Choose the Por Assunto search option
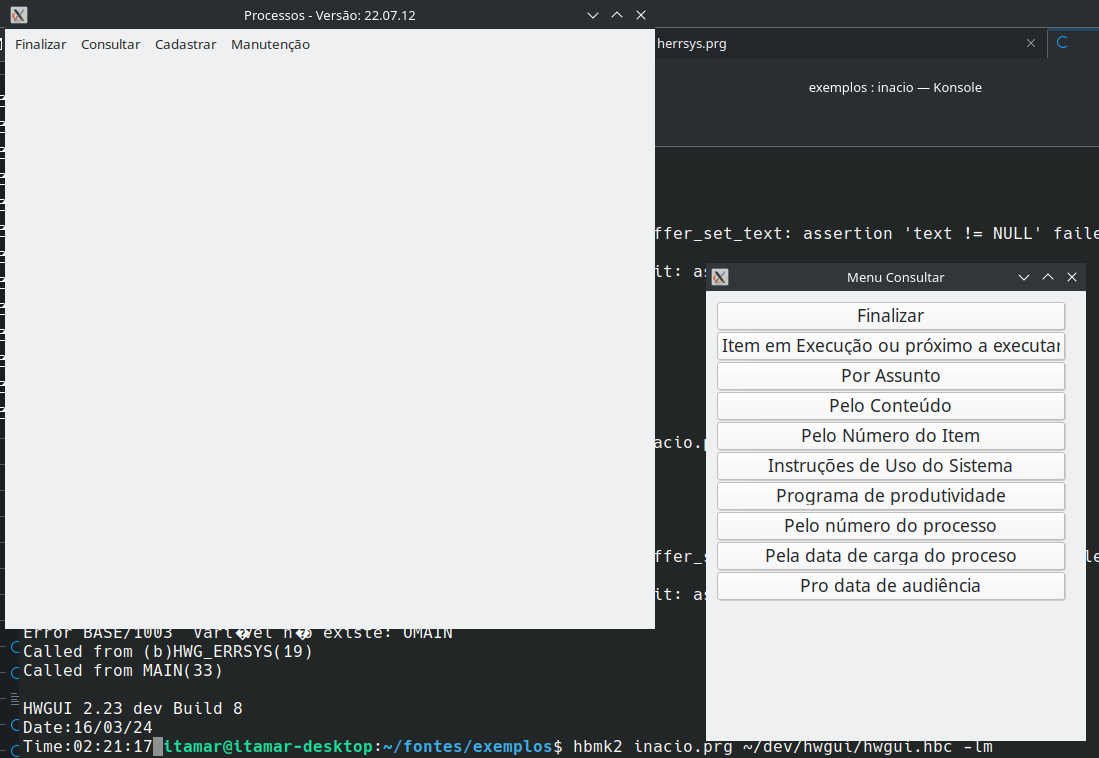Screen dimensions: 1099x758 pos(890,376)
